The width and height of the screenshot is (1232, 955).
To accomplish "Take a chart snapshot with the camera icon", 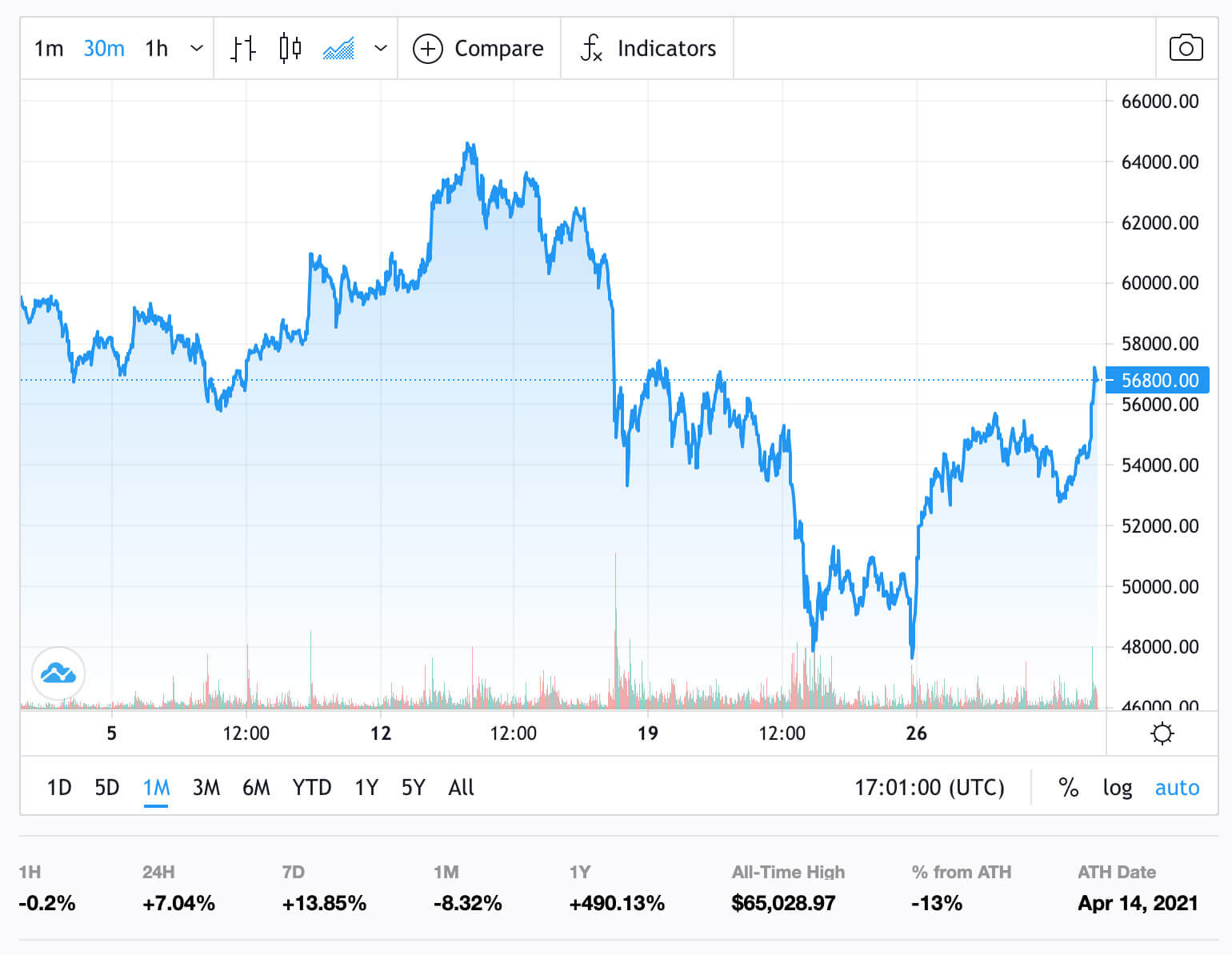I will (x=1186, y=48).
